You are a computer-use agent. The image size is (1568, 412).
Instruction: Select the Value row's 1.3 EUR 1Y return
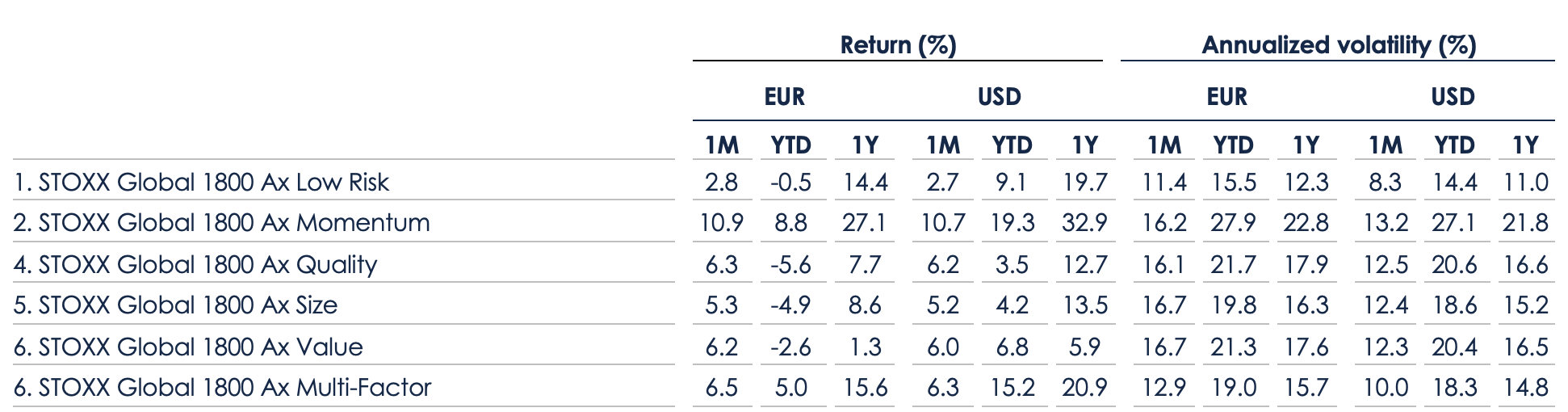pos(865,347)
